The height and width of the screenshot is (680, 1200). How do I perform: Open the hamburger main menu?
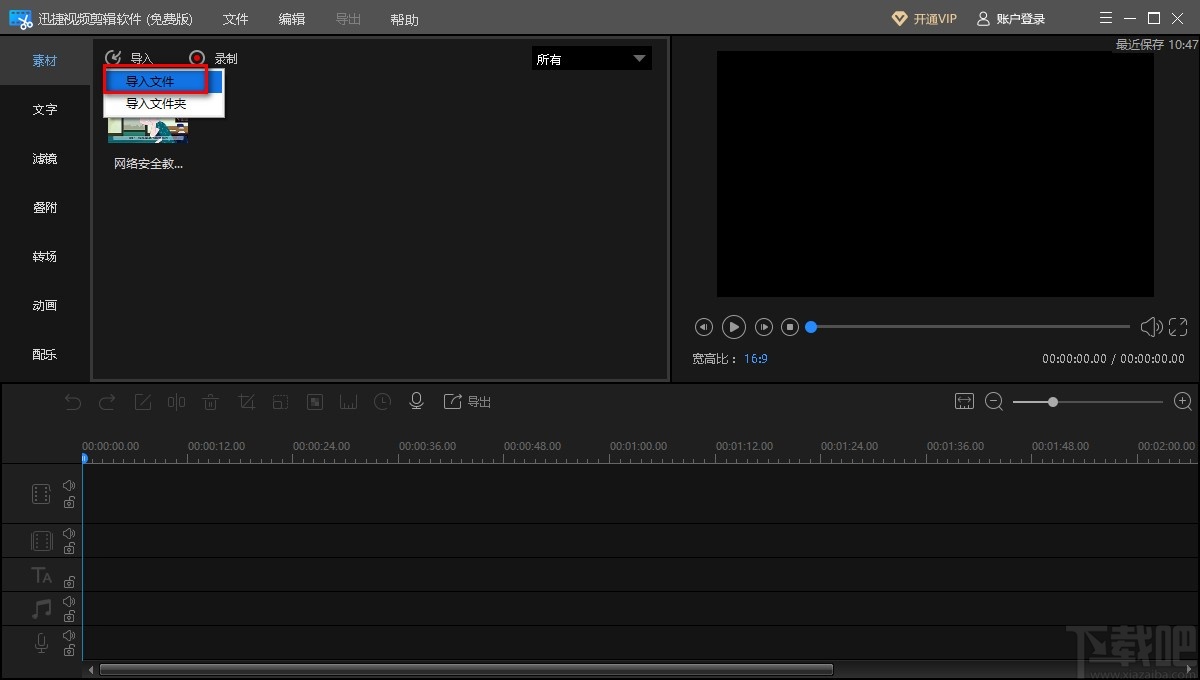1105,18
